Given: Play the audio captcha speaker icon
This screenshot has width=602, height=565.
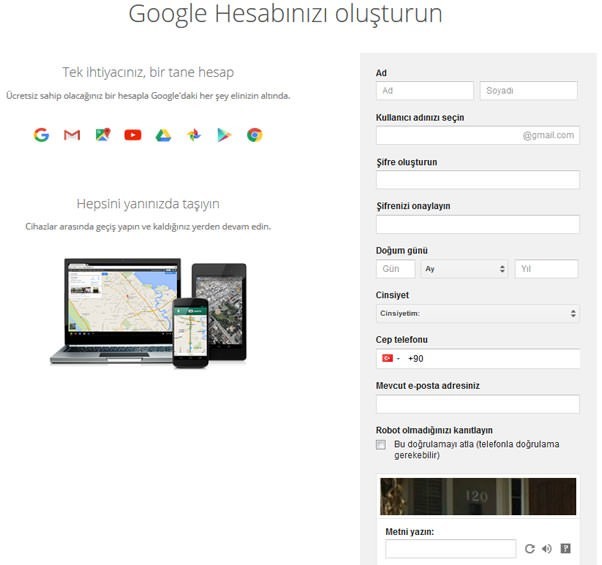Looking at the screenshot, I should (547, 549).
